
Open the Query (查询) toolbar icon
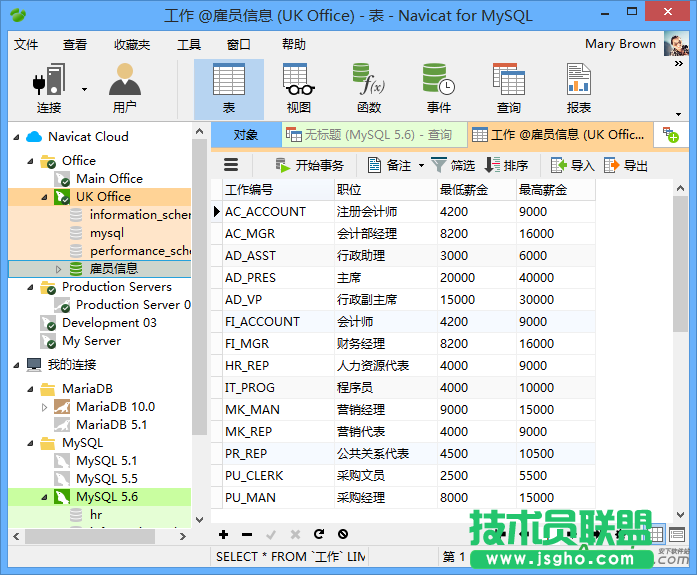[509, 89]
